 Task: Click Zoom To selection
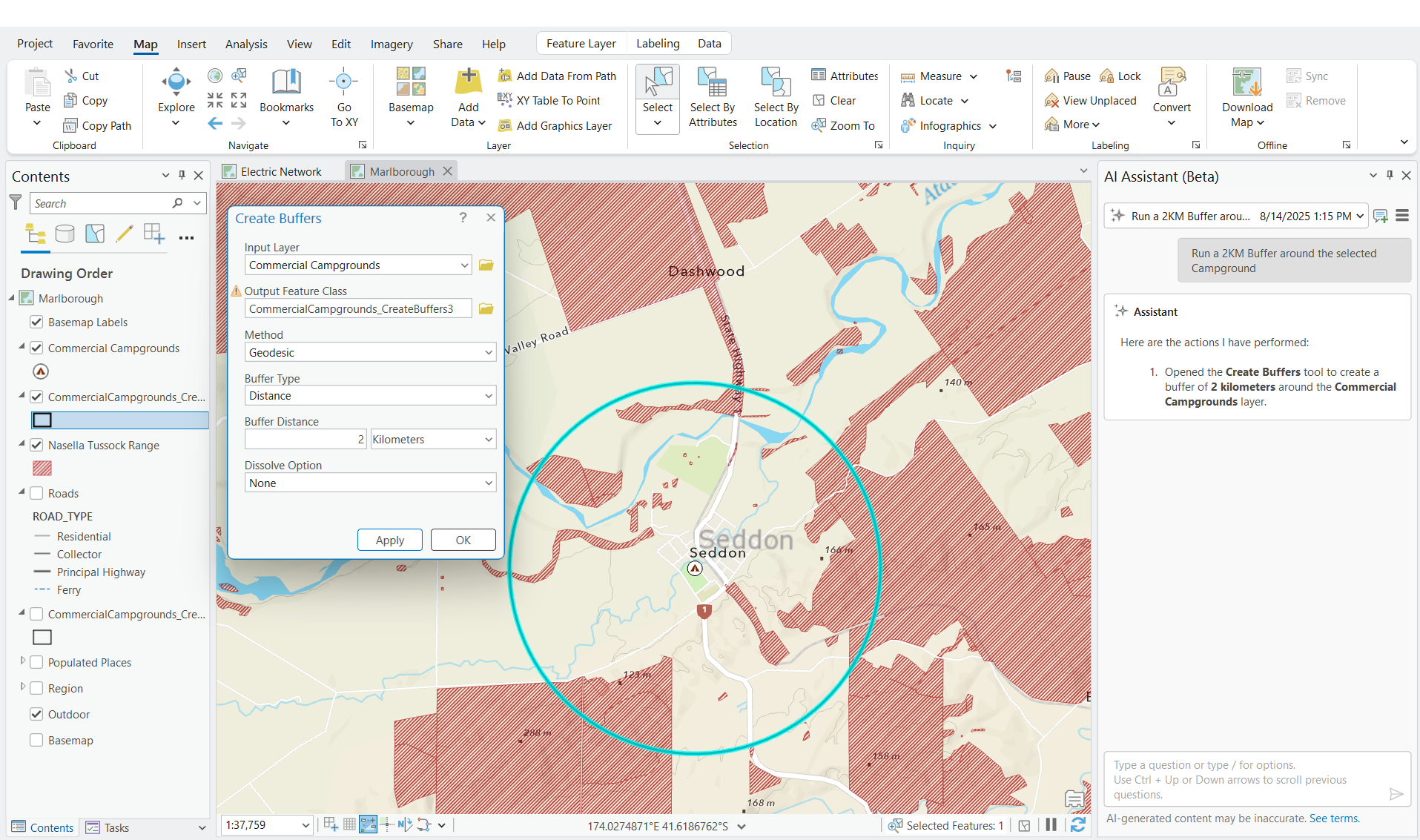click(844, 125)
